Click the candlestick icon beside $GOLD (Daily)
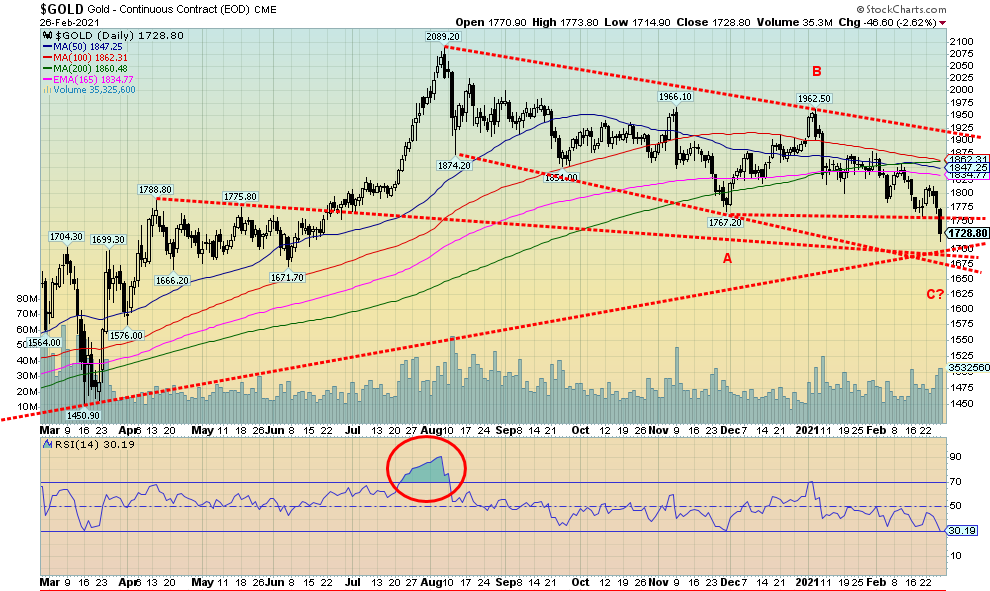The width and height of the screenshot is (990, 591). [x=46, y=36]
